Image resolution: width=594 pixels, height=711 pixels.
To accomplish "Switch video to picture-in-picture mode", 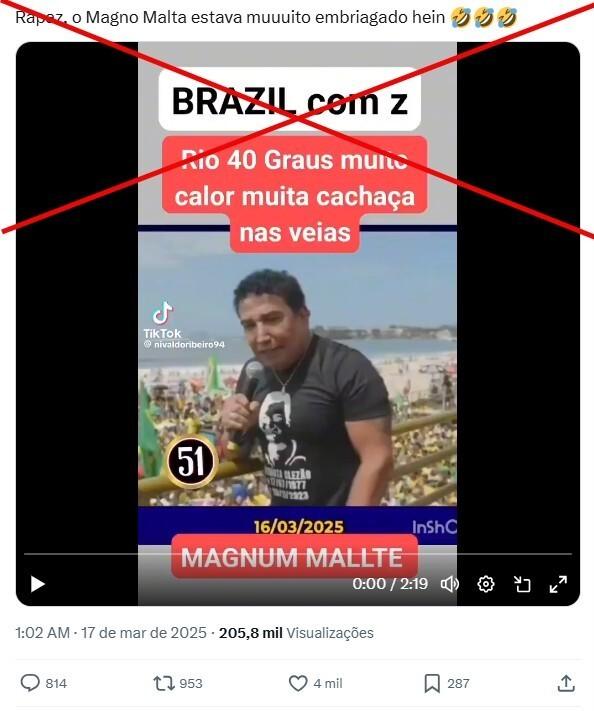I will [522, 584].
